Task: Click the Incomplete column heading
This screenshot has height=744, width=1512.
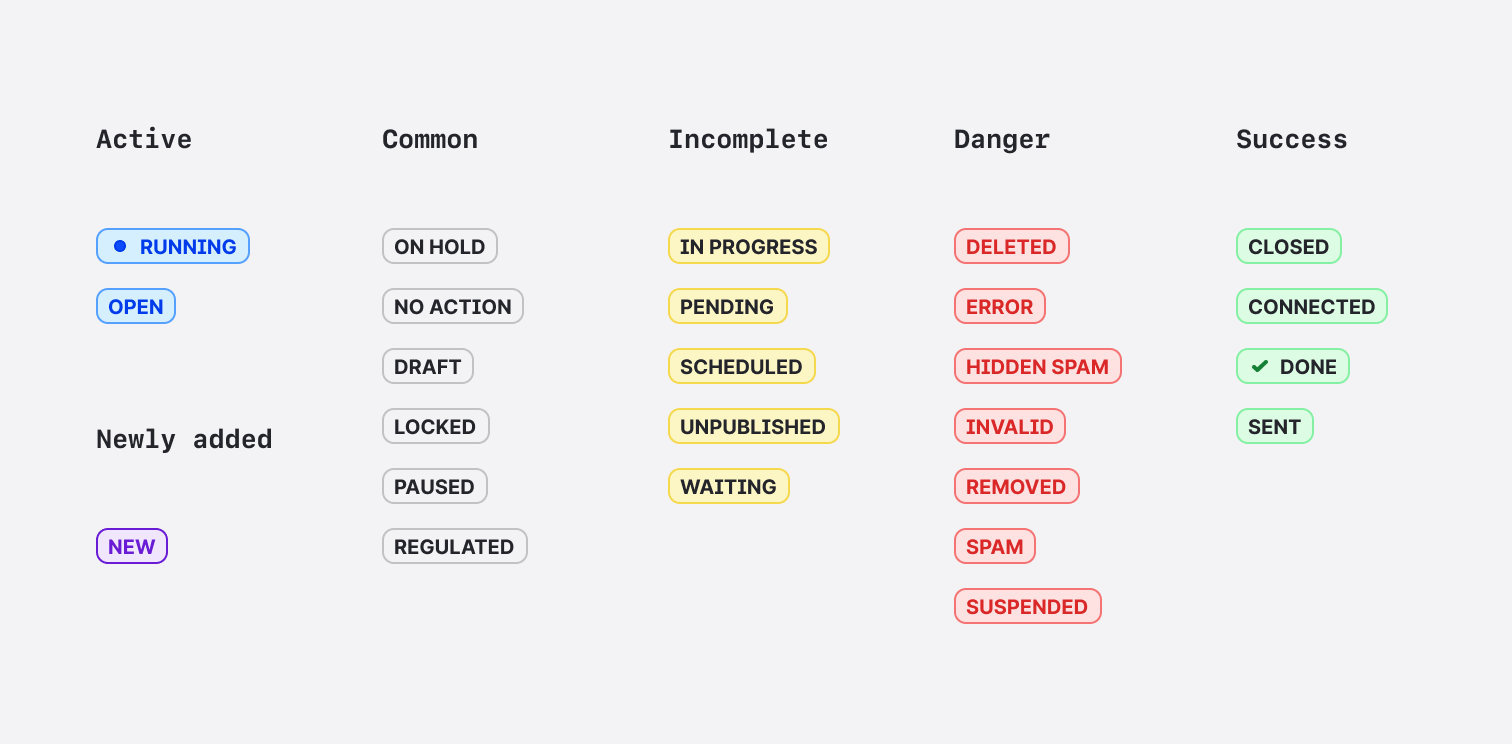Action: pos(748,140)
